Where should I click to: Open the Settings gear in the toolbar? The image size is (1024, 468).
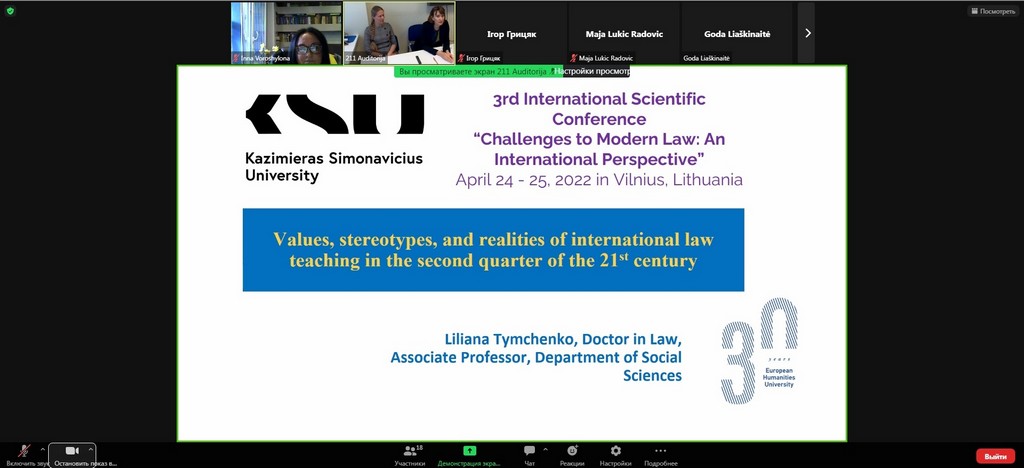(x=615, y=453)
